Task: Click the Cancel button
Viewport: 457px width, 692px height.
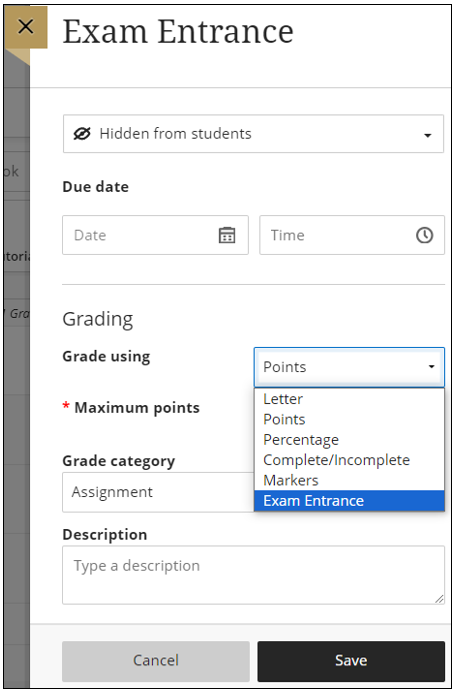Action: pos(156,661)
